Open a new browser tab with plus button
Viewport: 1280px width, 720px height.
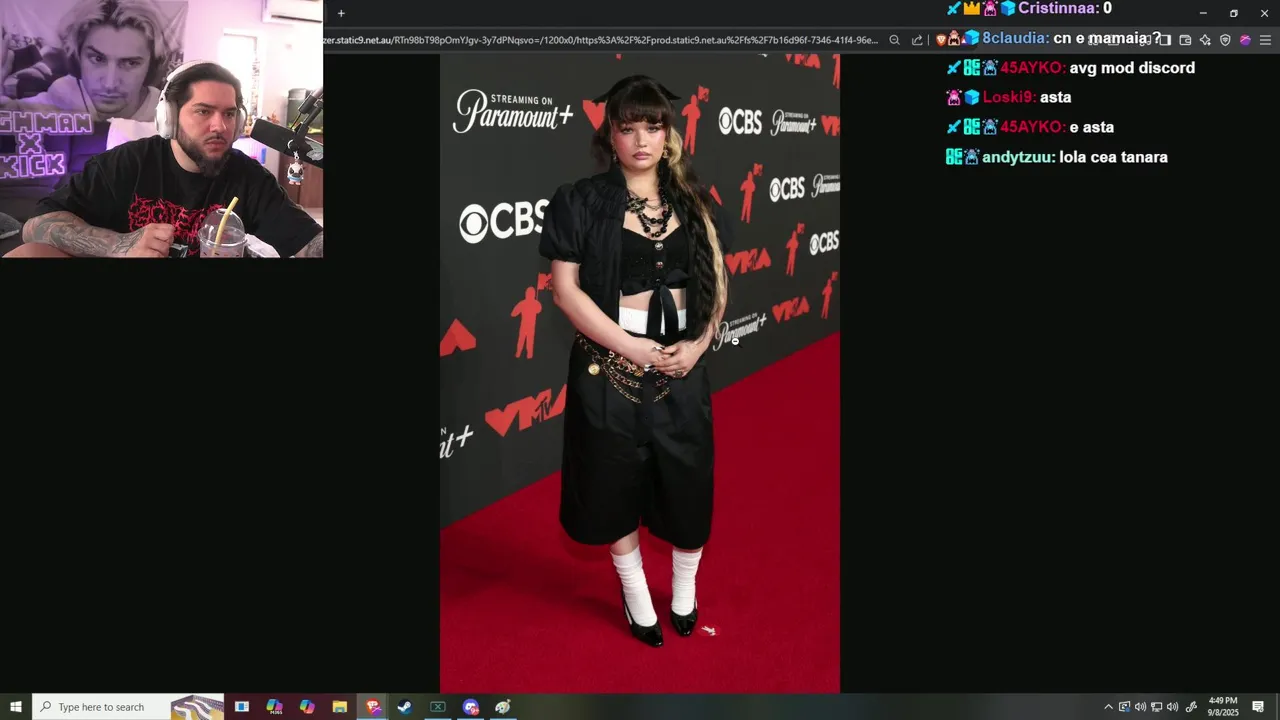pyautogui.click(x=341, y=13)
